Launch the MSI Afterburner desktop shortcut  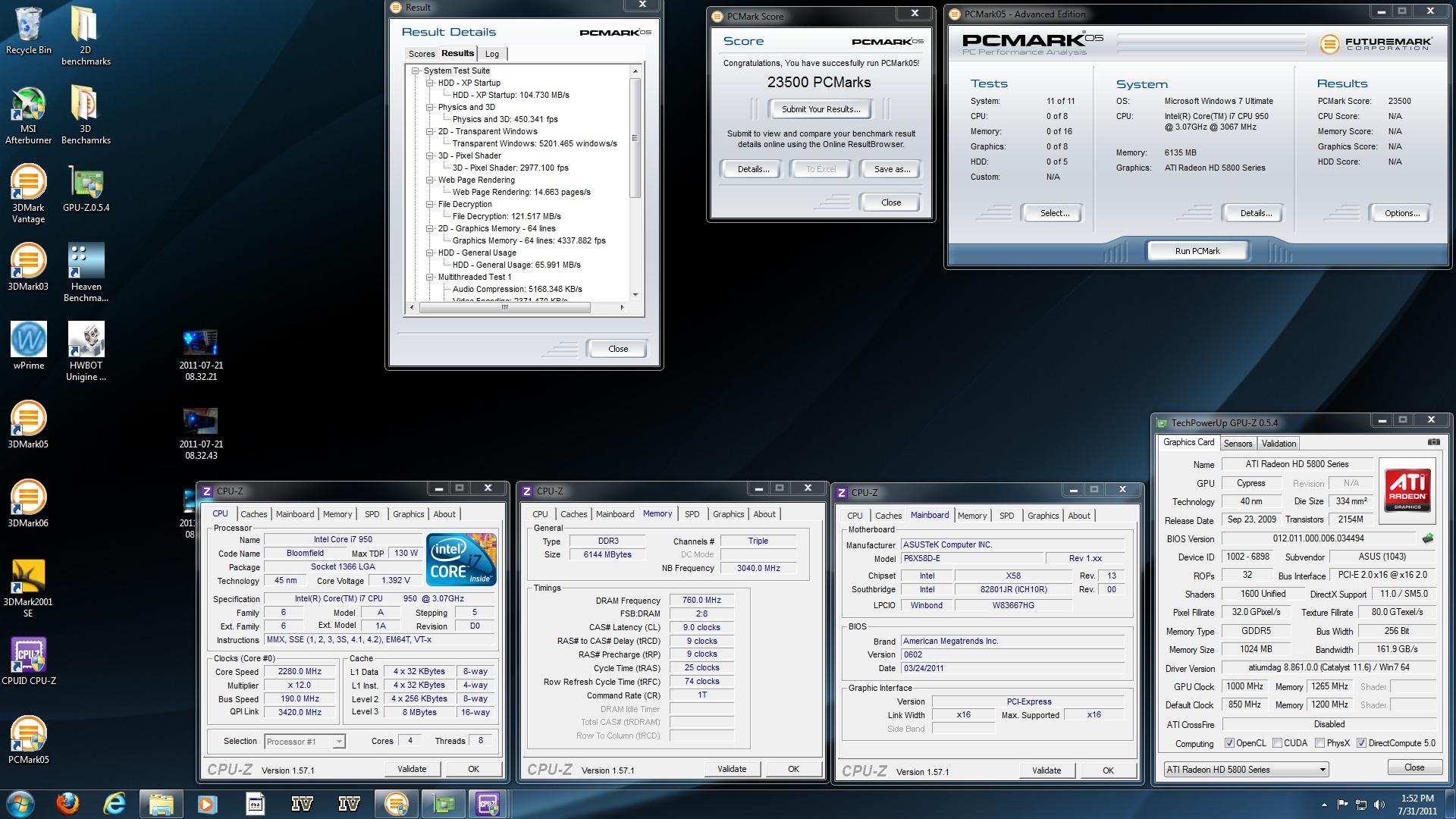[x=28, y=114]
